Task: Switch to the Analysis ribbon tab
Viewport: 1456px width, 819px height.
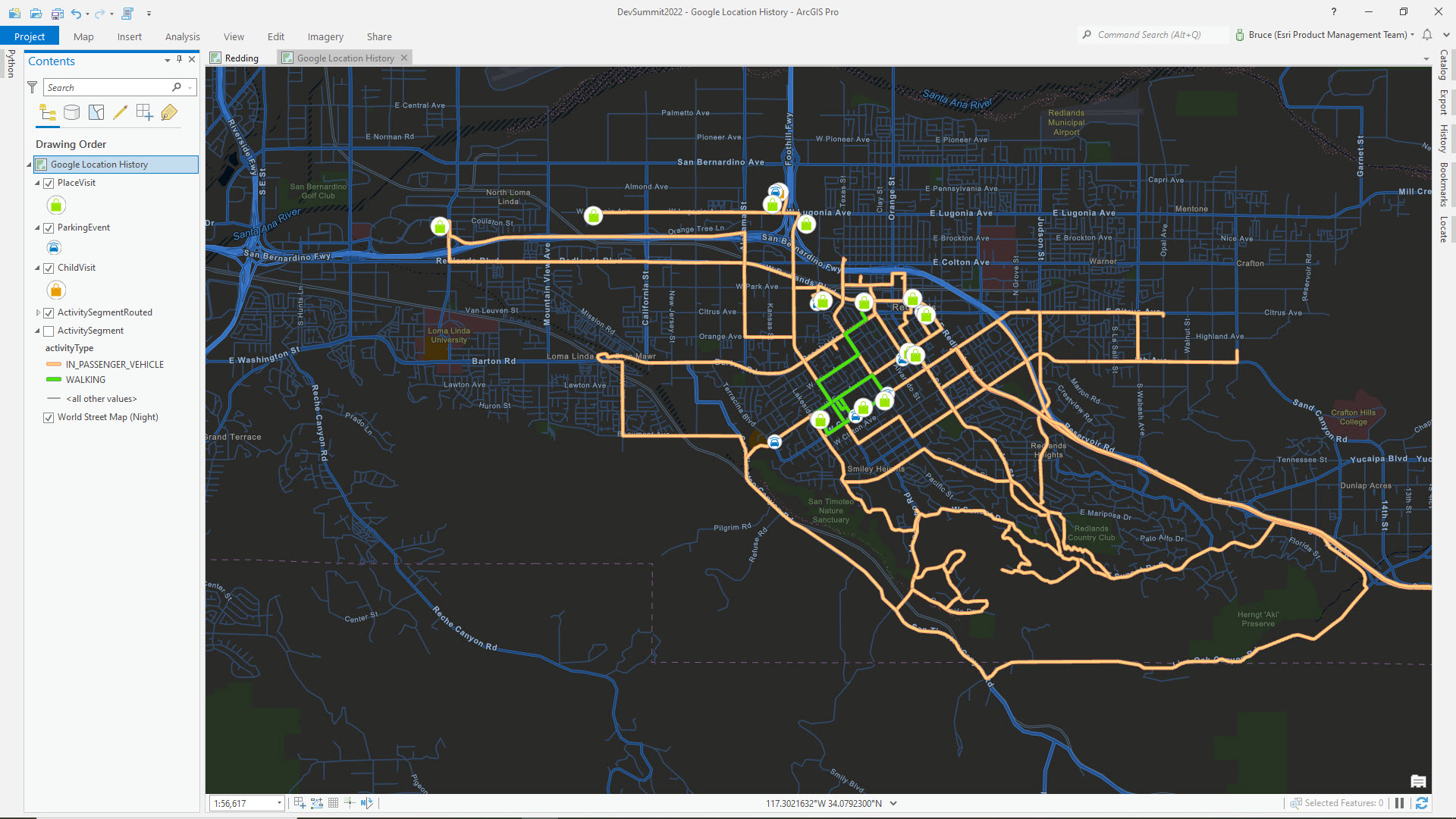Action: click(182, 36)
